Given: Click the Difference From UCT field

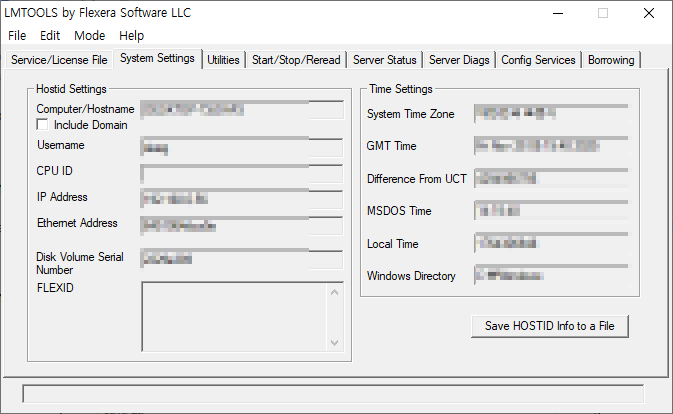Looking at the screenshot, I should pyautogui.click(x=551, y=178).
